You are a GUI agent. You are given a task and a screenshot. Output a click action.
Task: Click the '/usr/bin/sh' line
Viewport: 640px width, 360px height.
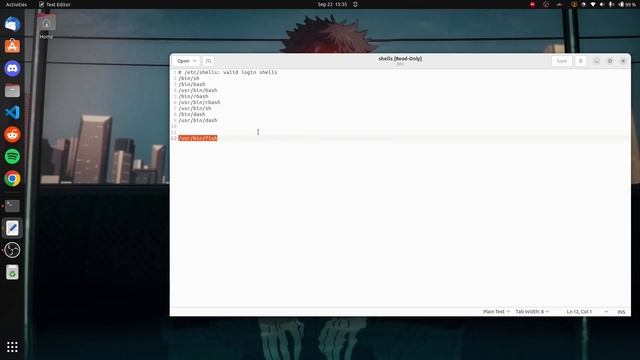coord(195,108)
